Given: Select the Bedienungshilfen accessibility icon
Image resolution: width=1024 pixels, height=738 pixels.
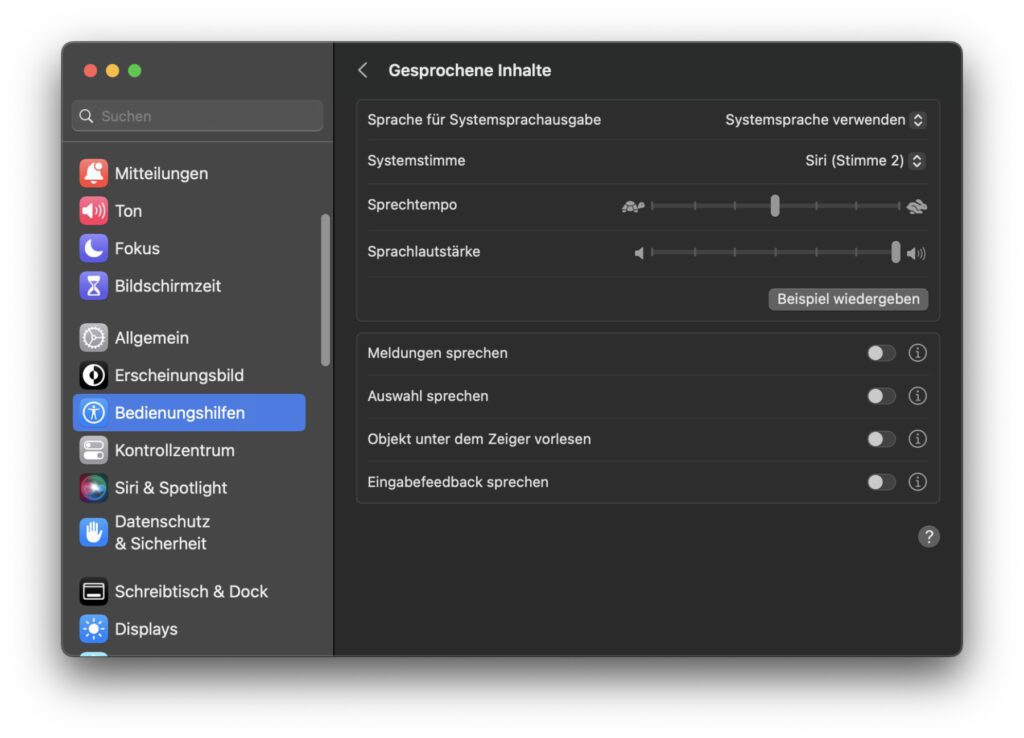Looking at the screenshot, I should [x=92, y=412].
